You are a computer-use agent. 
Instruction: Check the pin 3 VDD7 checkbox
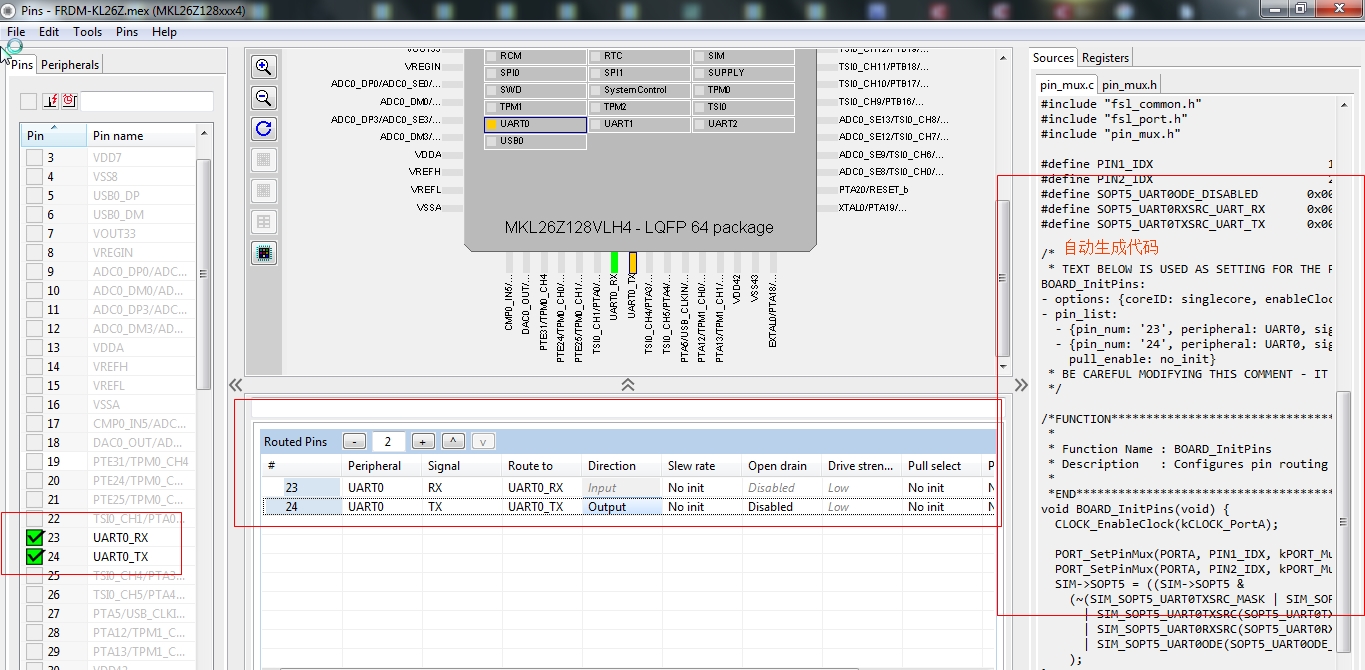(x=34, y=158)
